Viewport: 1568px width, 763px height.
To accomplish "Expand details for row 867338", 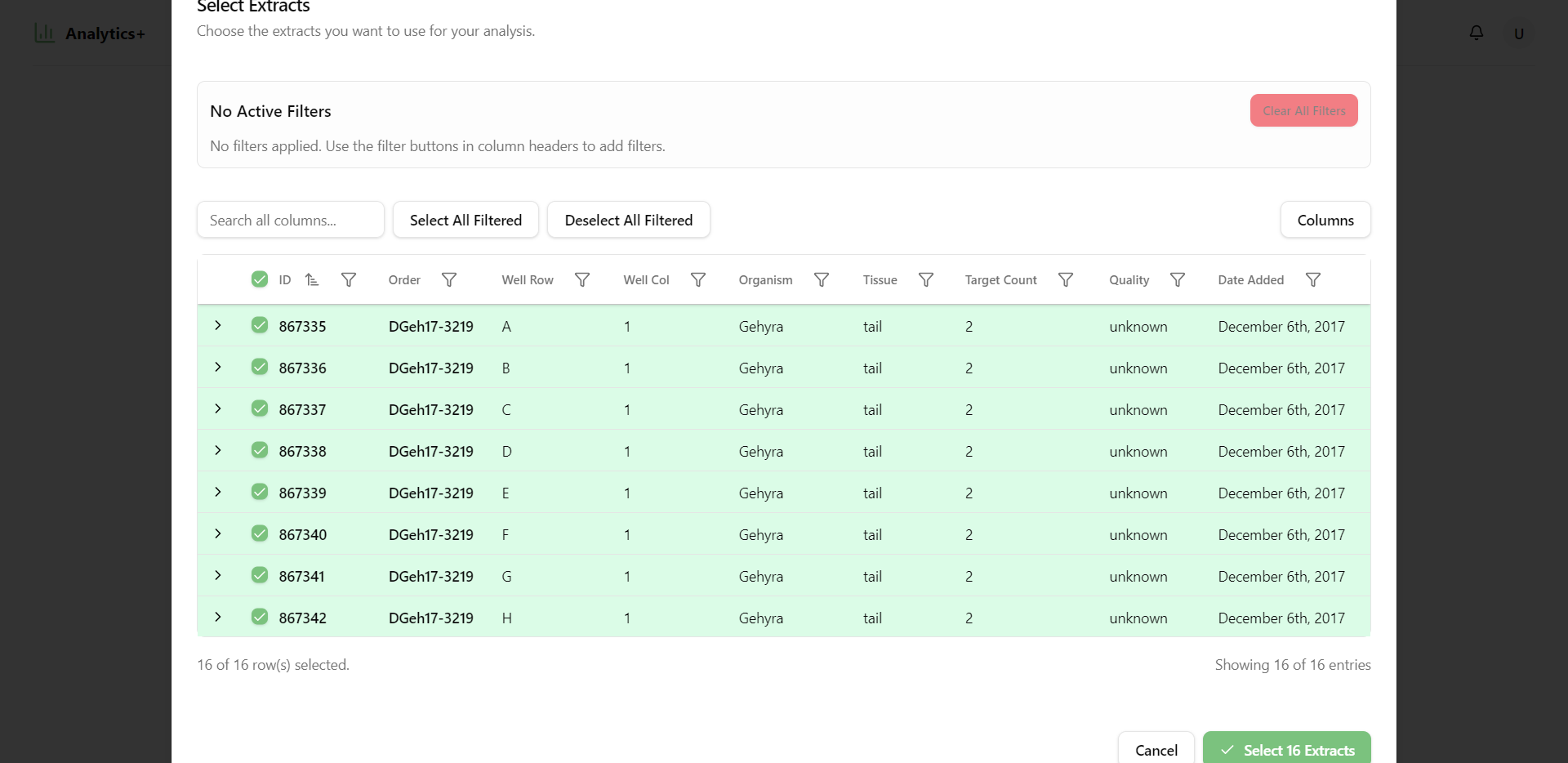I will pyautogui.click(x=218, y=450).
